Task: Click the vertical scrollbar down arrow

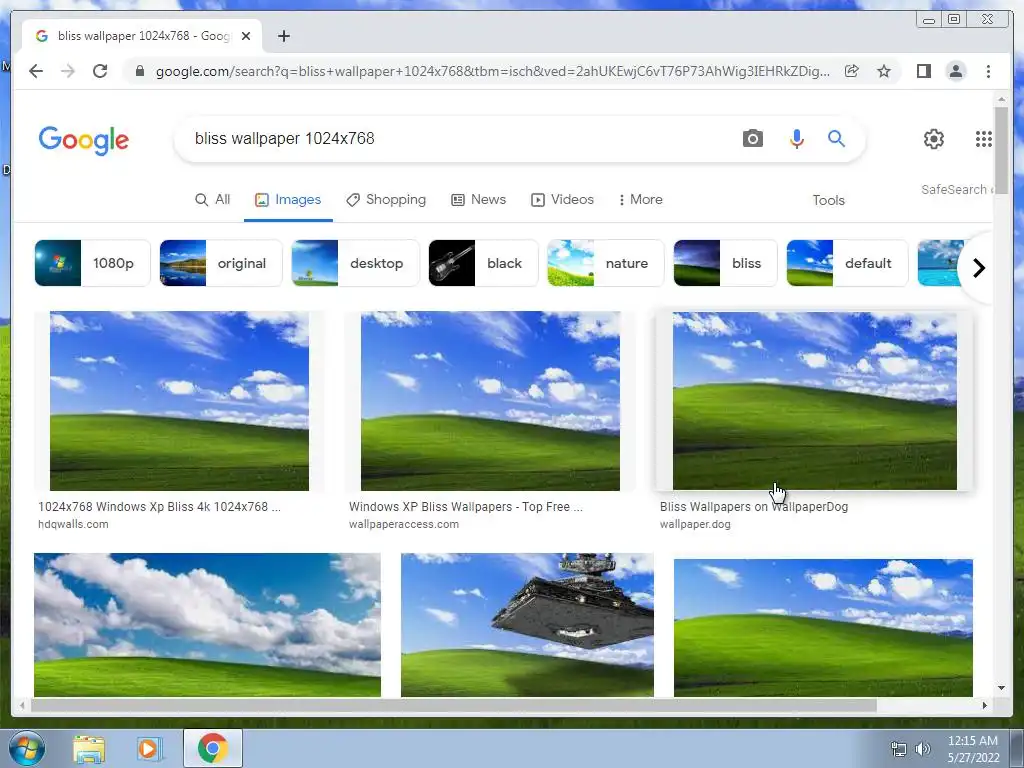Action: click(1001, 688)
